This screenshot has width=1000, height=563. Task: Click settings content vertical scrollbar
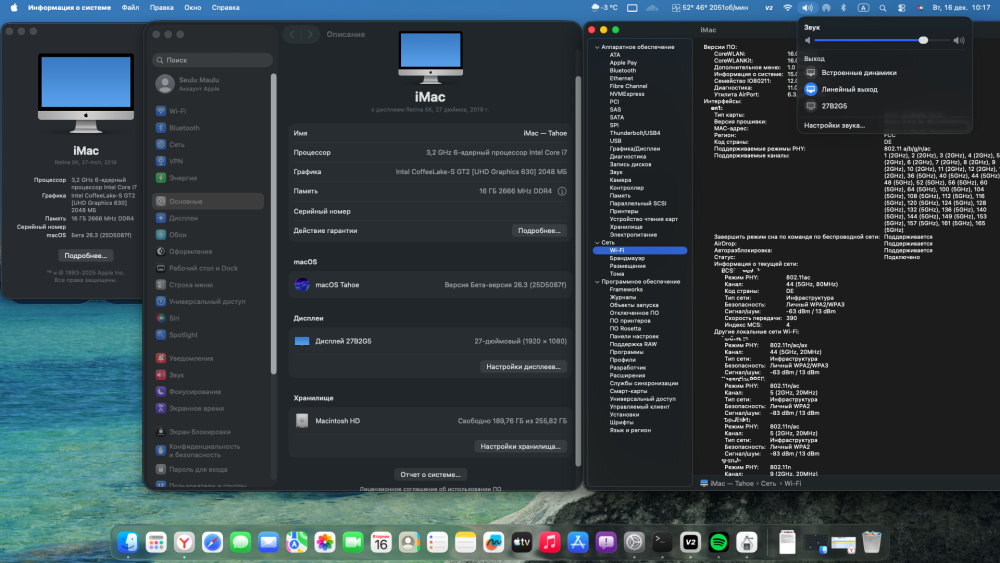click(x=578, y=271)
